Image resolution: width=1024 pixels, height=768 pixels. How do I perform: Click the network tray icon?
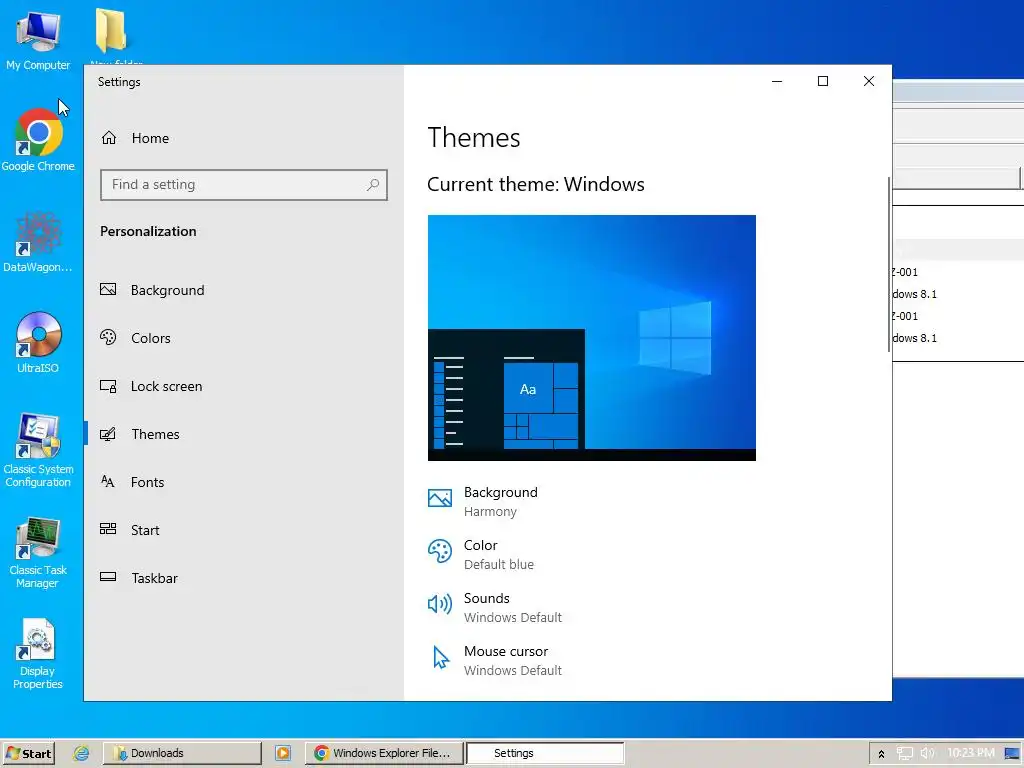pyautogui.click(x=904, y=754)
